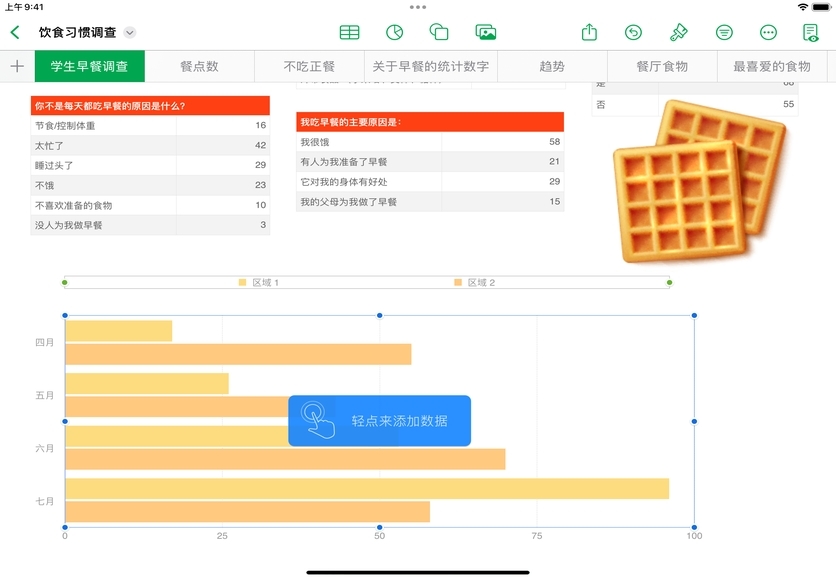
Task: Select the waffle image
Action: click(x=698, y=183)
